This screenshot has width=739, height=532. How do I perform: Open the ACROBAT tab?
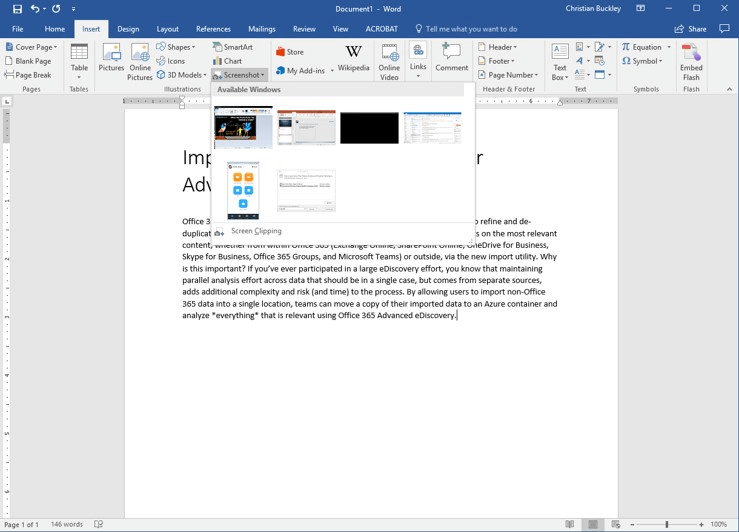pyautogui.click(x=381, y=29)
